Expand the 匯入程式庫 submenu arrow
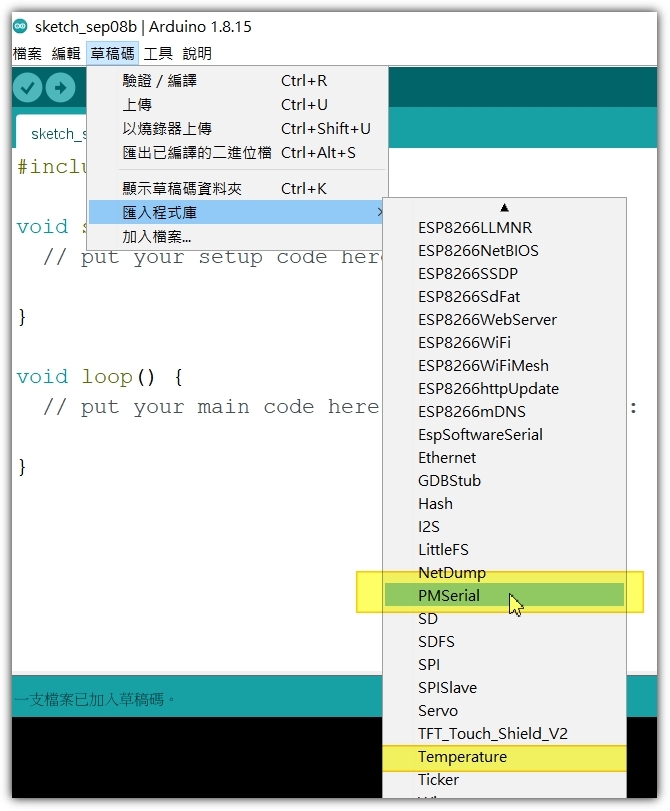Viewport: 670px width, 811px height. point(379,212)
